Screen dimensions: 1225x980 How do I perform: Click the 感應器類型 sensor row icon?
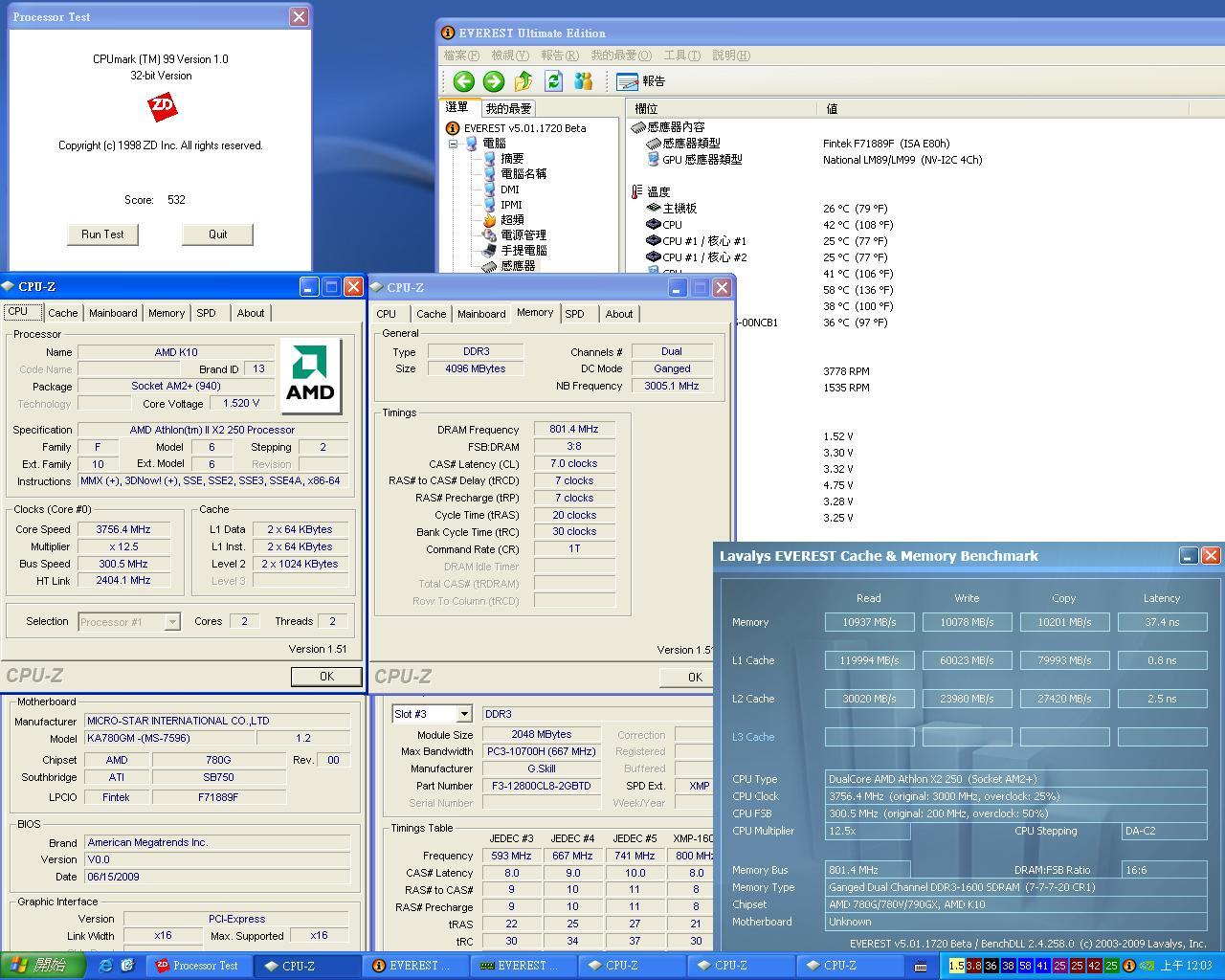655,144
